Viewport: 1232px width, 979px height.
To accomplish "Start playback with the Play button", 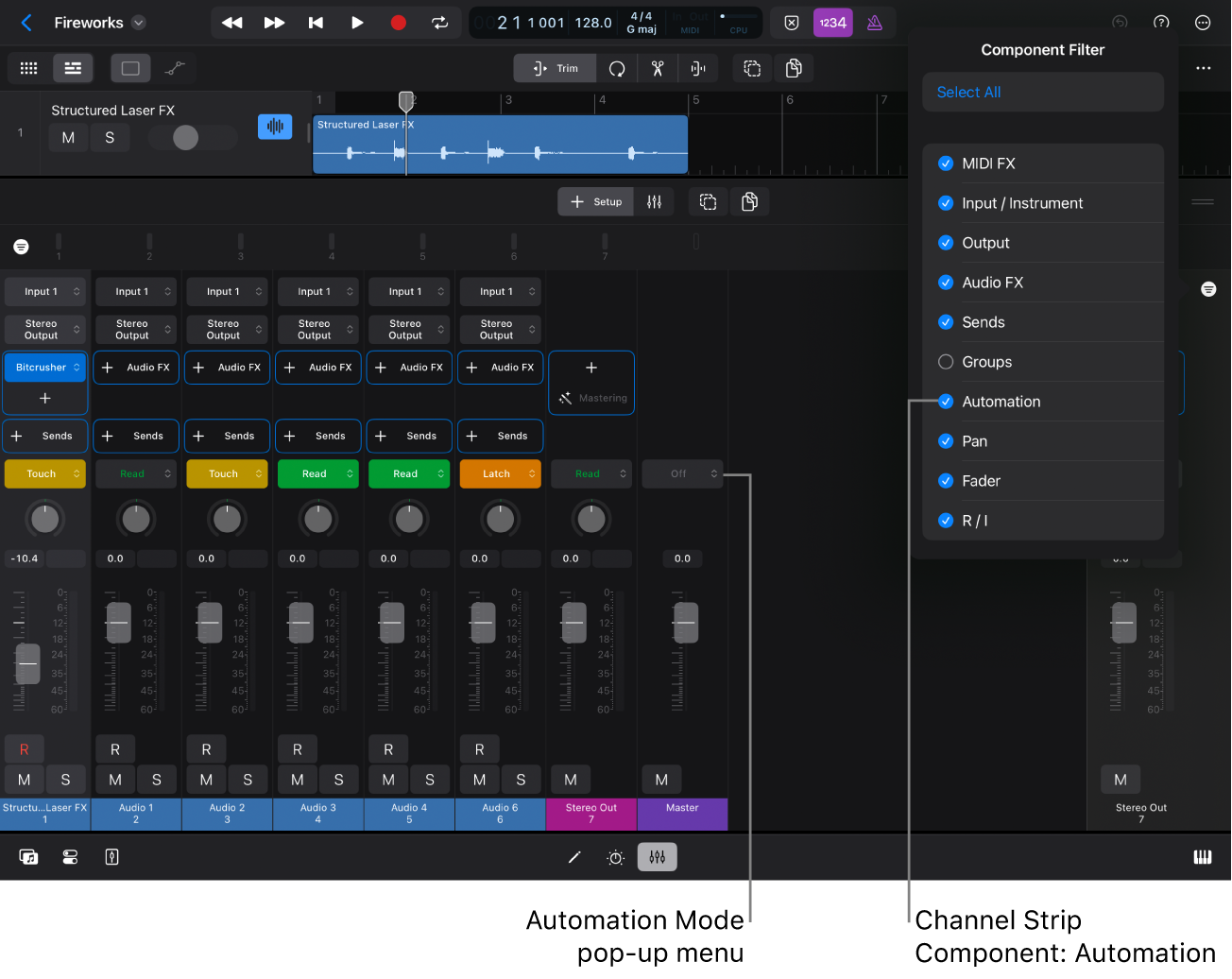I will click(x=357, y=23).
